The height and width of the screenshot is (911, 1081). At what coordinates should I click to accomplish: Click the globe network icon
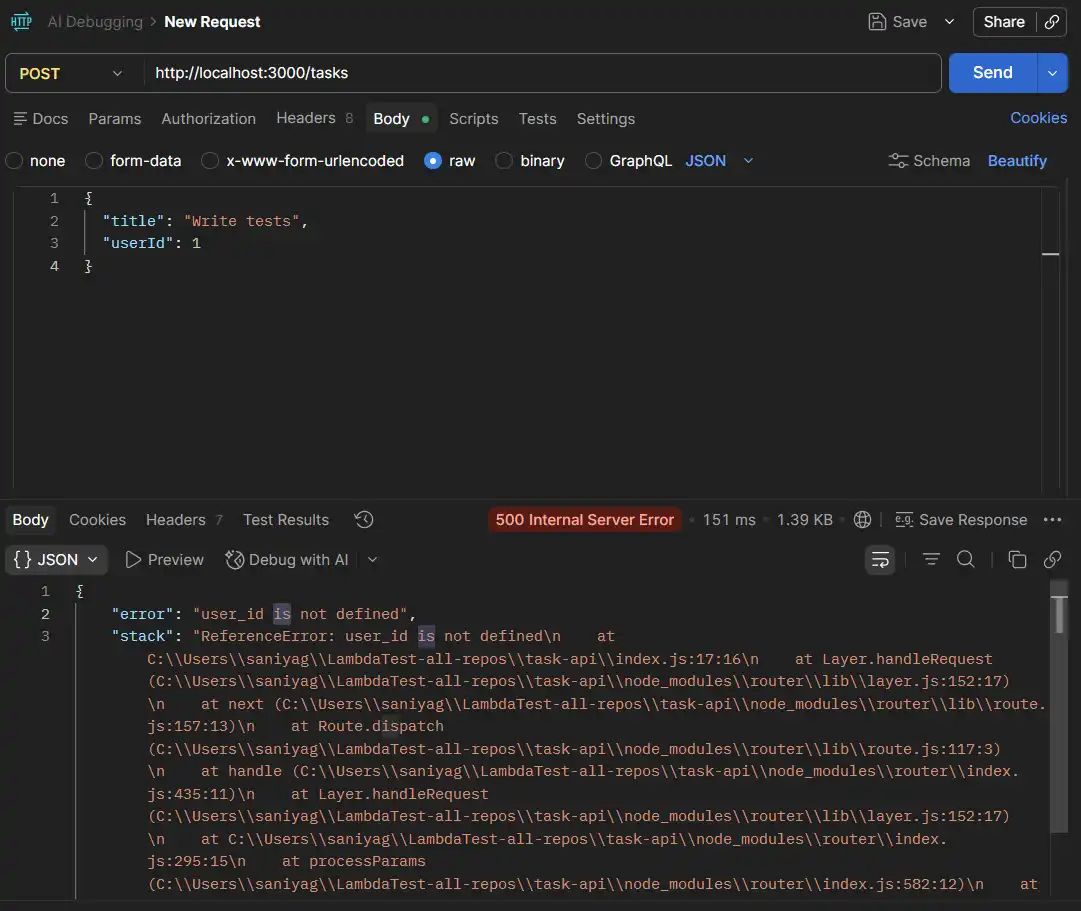(862, 519)
